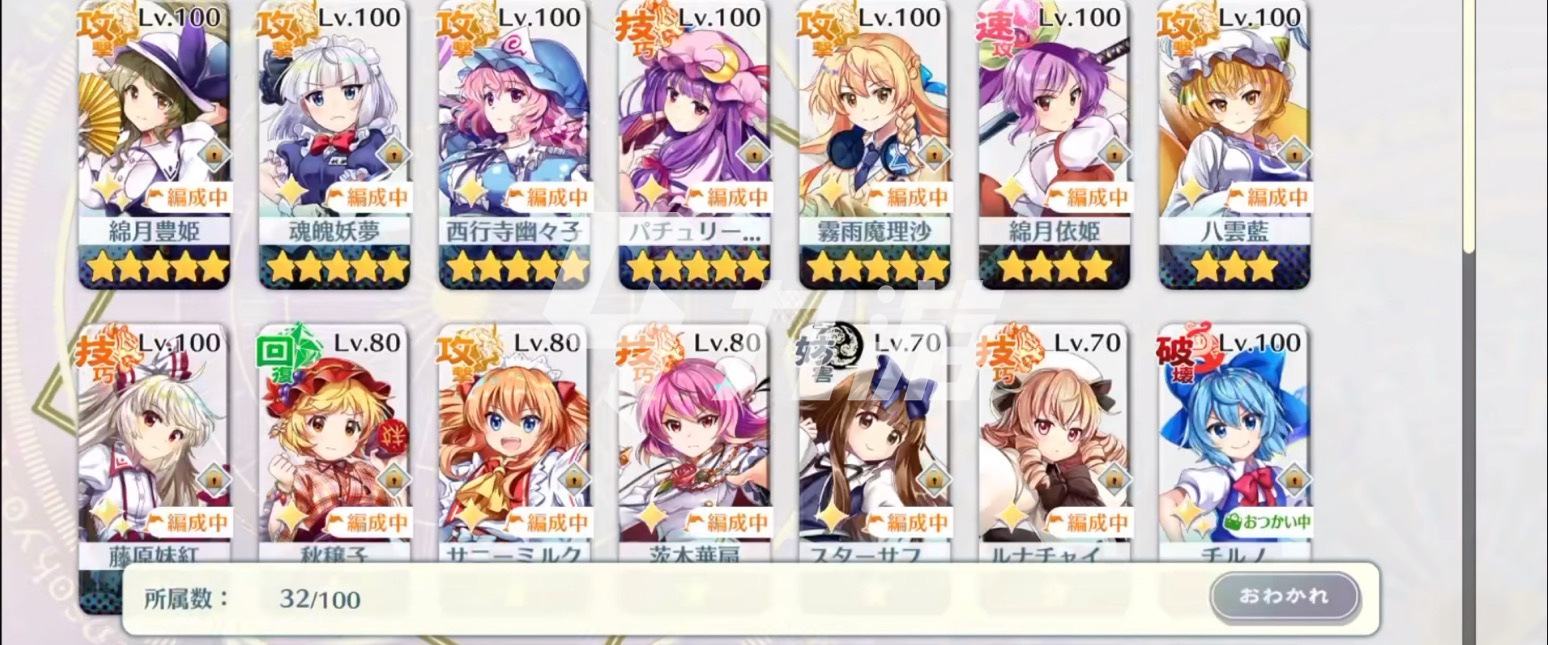
Task: Click the 綿月依姫 name label
Action: point(1054,231)
